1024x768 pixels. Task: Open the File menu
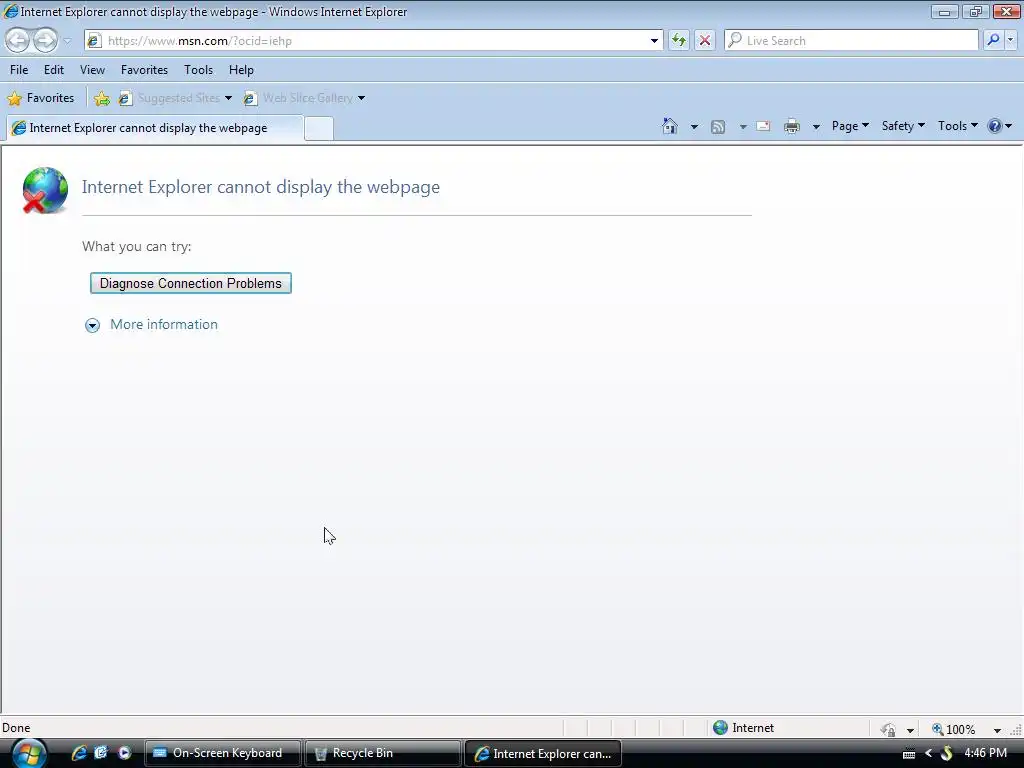pyautogui.click(x=19, y=70)
